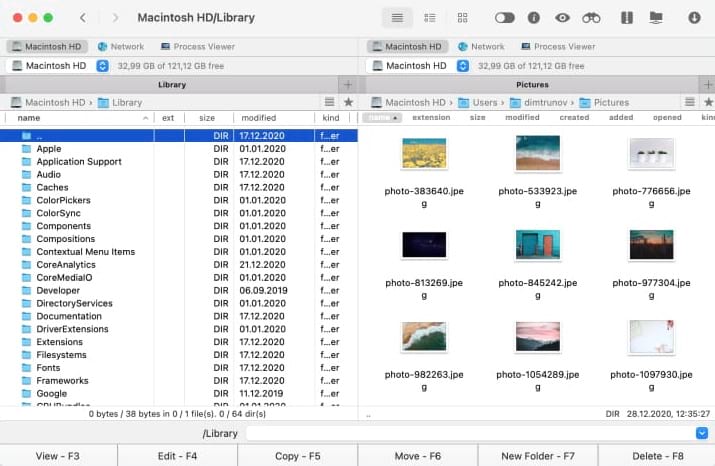This screenshot has height=466, width=715.
Task: Open the right pane Macintosh HD drive dropdown
Action: [462, 66]
